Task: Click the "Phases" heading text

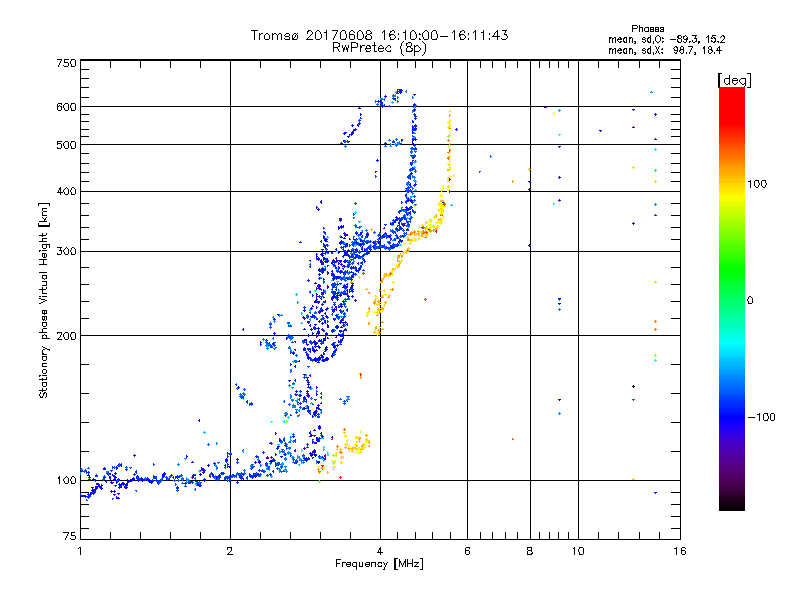Action: pos(647,29)
